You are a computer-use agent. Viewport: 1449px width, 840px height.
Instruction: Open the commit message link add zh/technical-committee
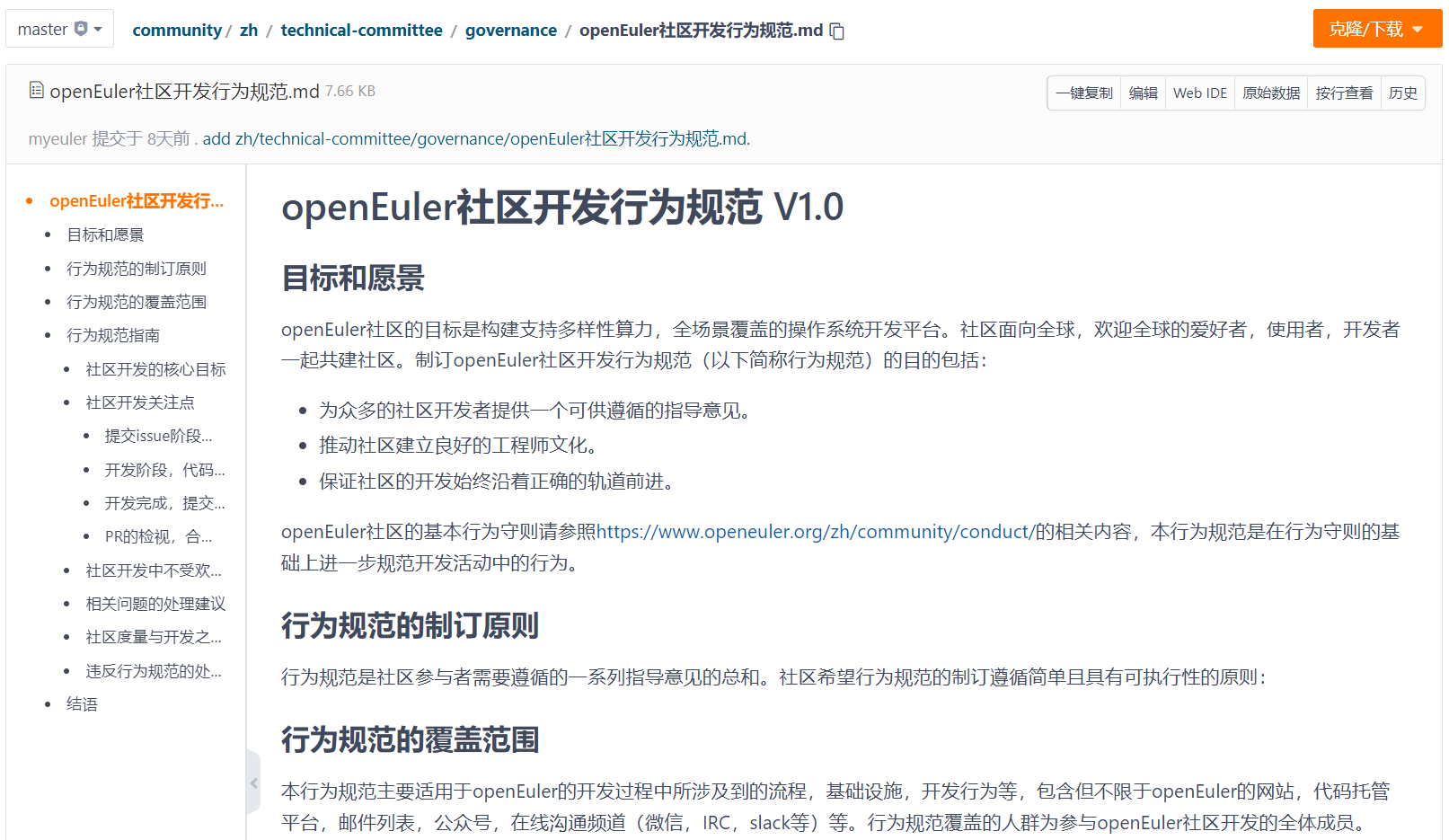pyautogui.click(x=476, y=139)
